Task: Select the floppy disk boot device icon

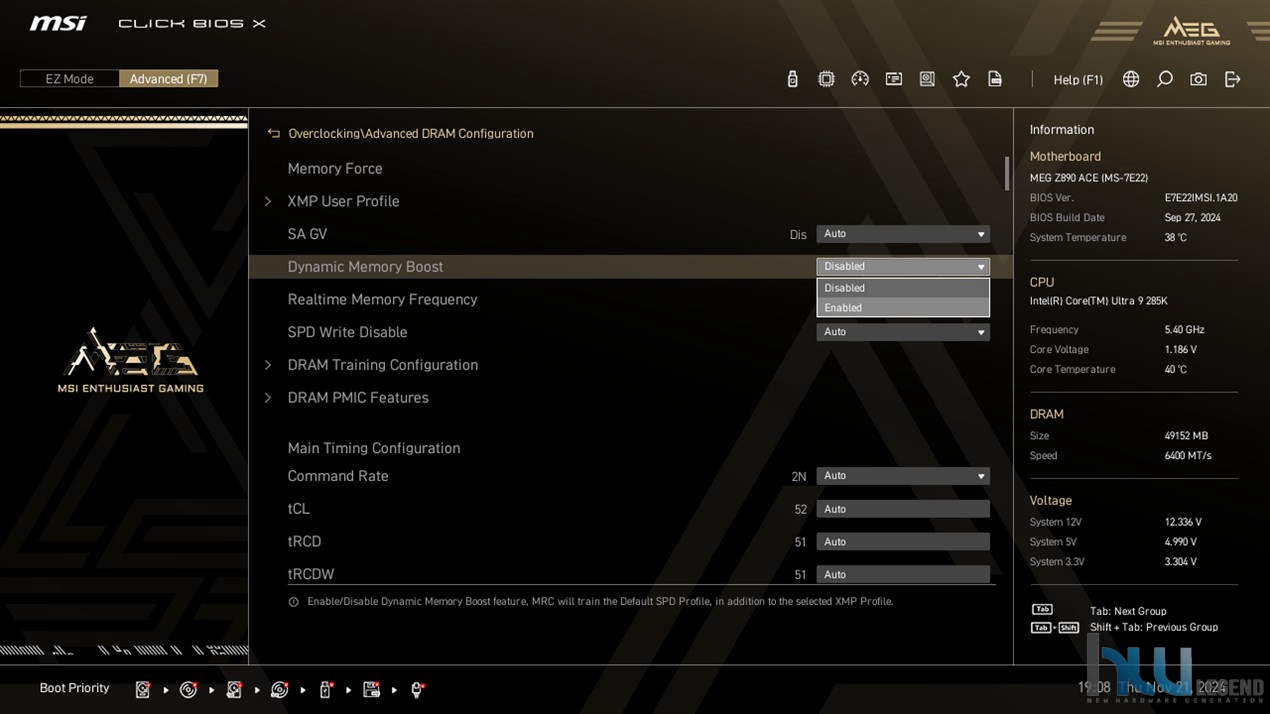Action: click(x=371, y=689)
